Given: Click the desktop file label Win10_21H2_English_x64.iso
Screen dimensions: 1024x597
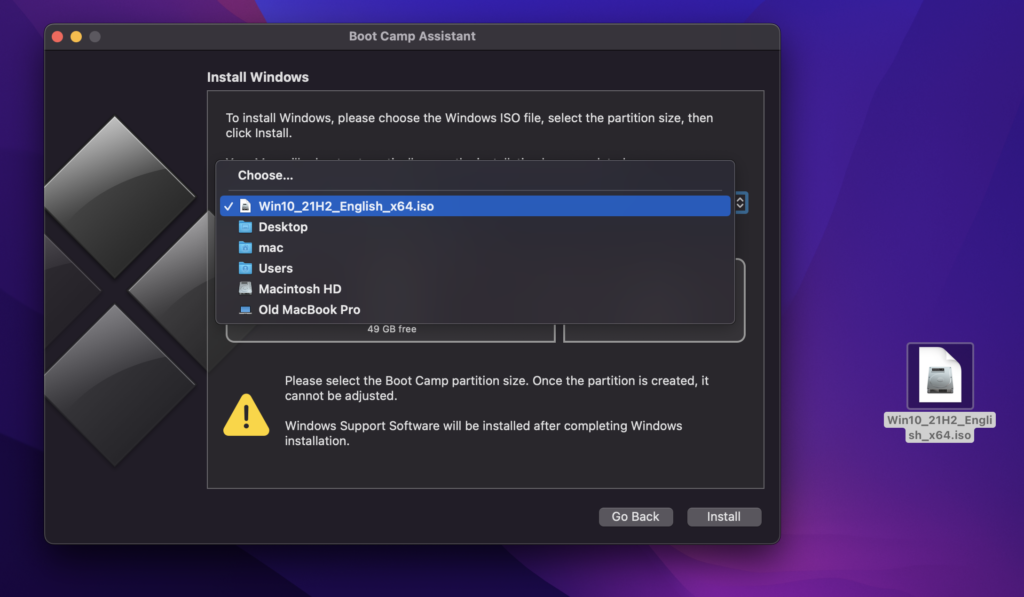Looking at the screenshot, I should pyautogui.click(x=940, y=427).
